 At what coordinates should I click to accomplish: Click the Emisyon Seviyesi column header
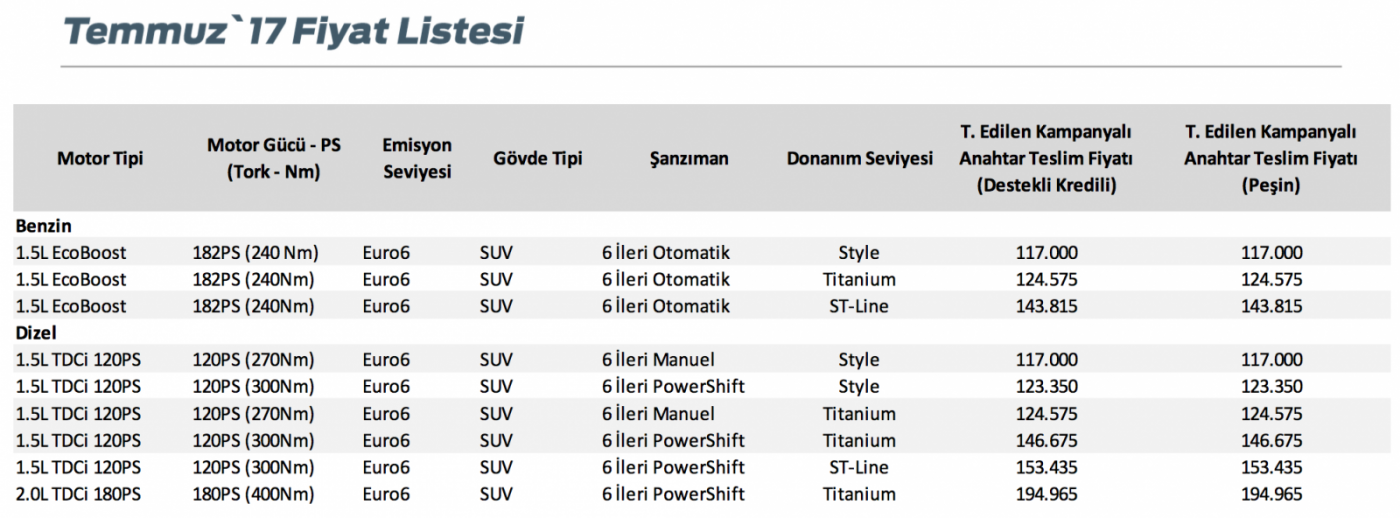pyautogui.click(x=417, y=158)
